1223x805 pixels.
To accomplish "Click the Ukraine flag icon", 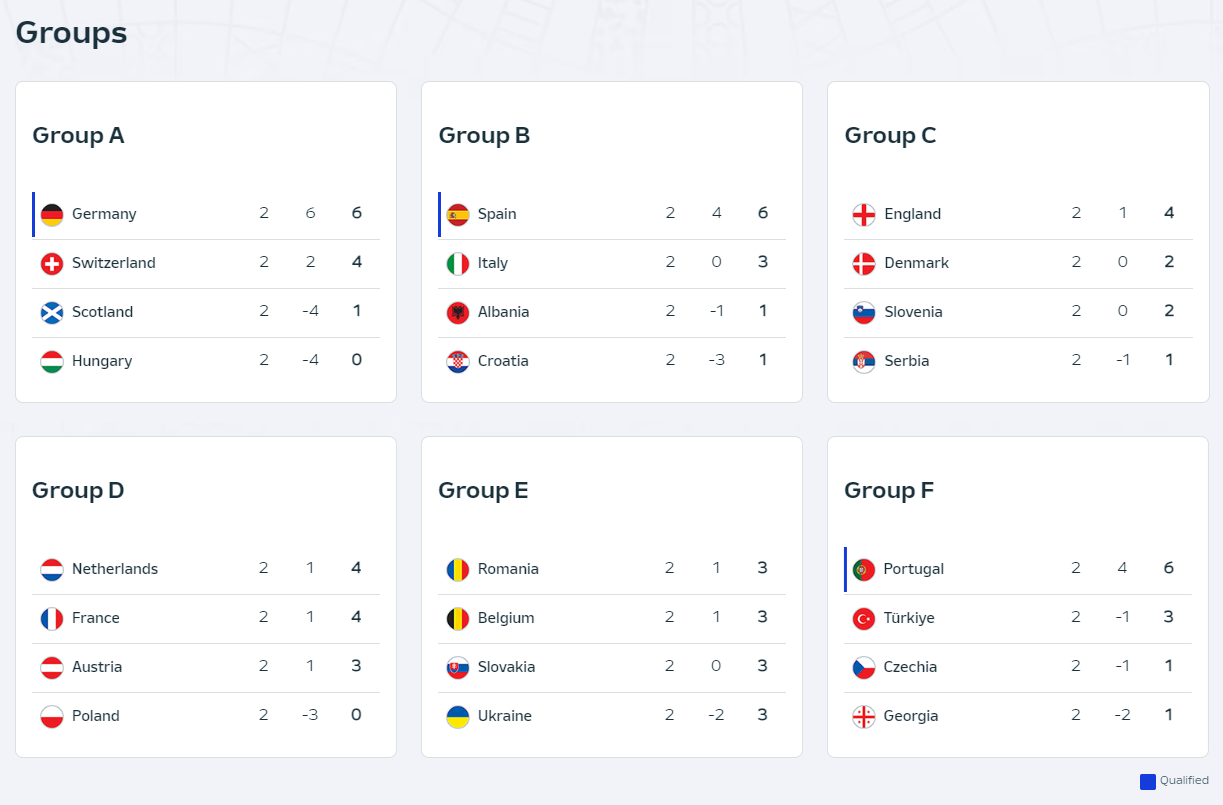I will (458, 717).
